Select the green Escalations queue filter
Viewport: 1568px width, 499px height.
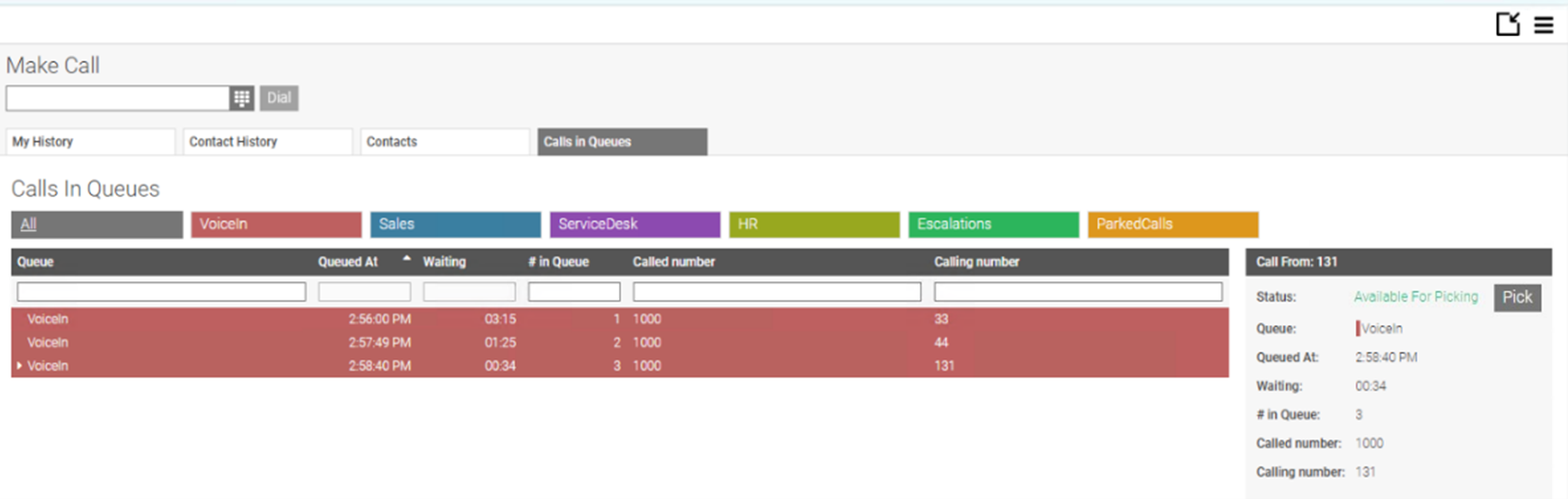993,224
